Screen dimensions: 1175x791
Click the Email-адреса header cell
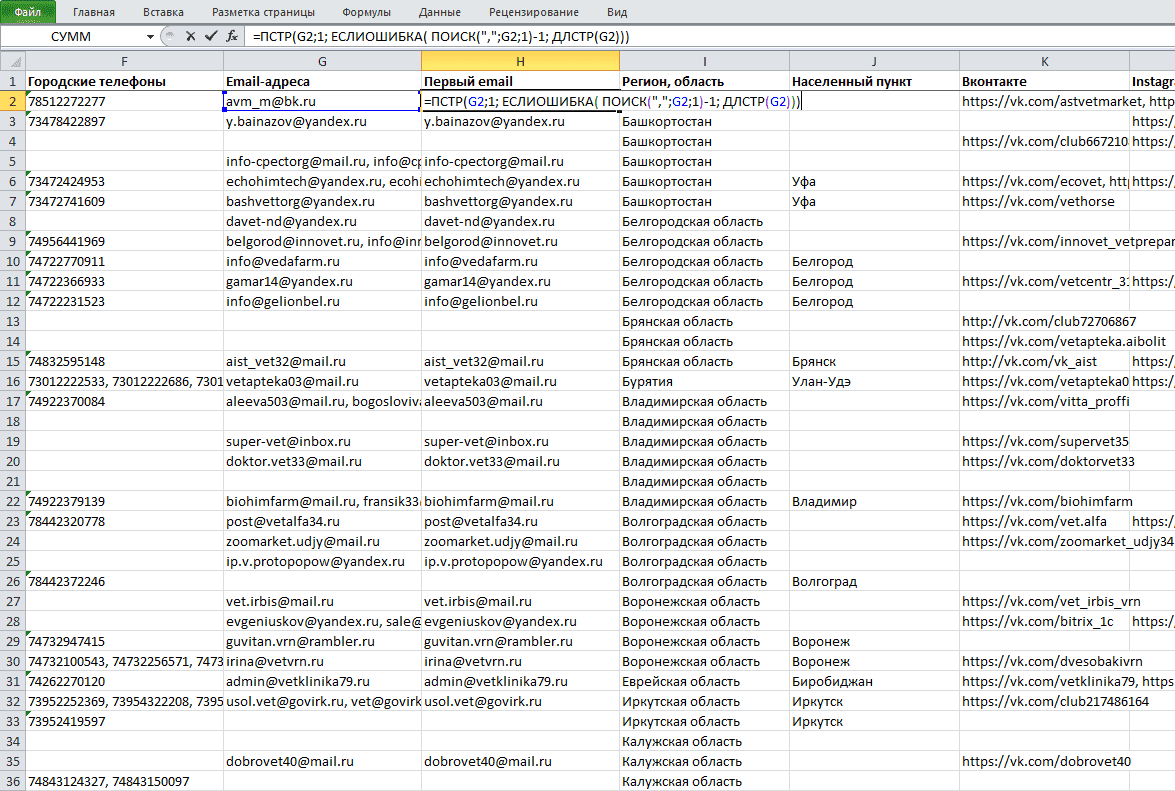(322, 82)
